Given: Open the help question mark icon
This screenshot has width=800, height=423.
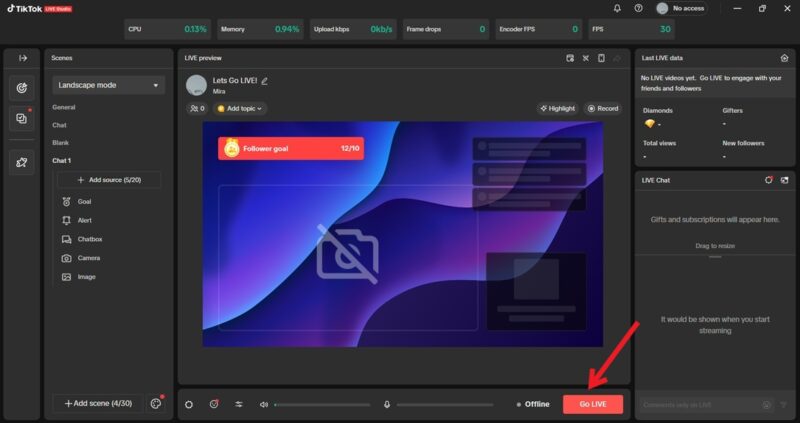Looking at the screenshot, I should click(638, 8).
